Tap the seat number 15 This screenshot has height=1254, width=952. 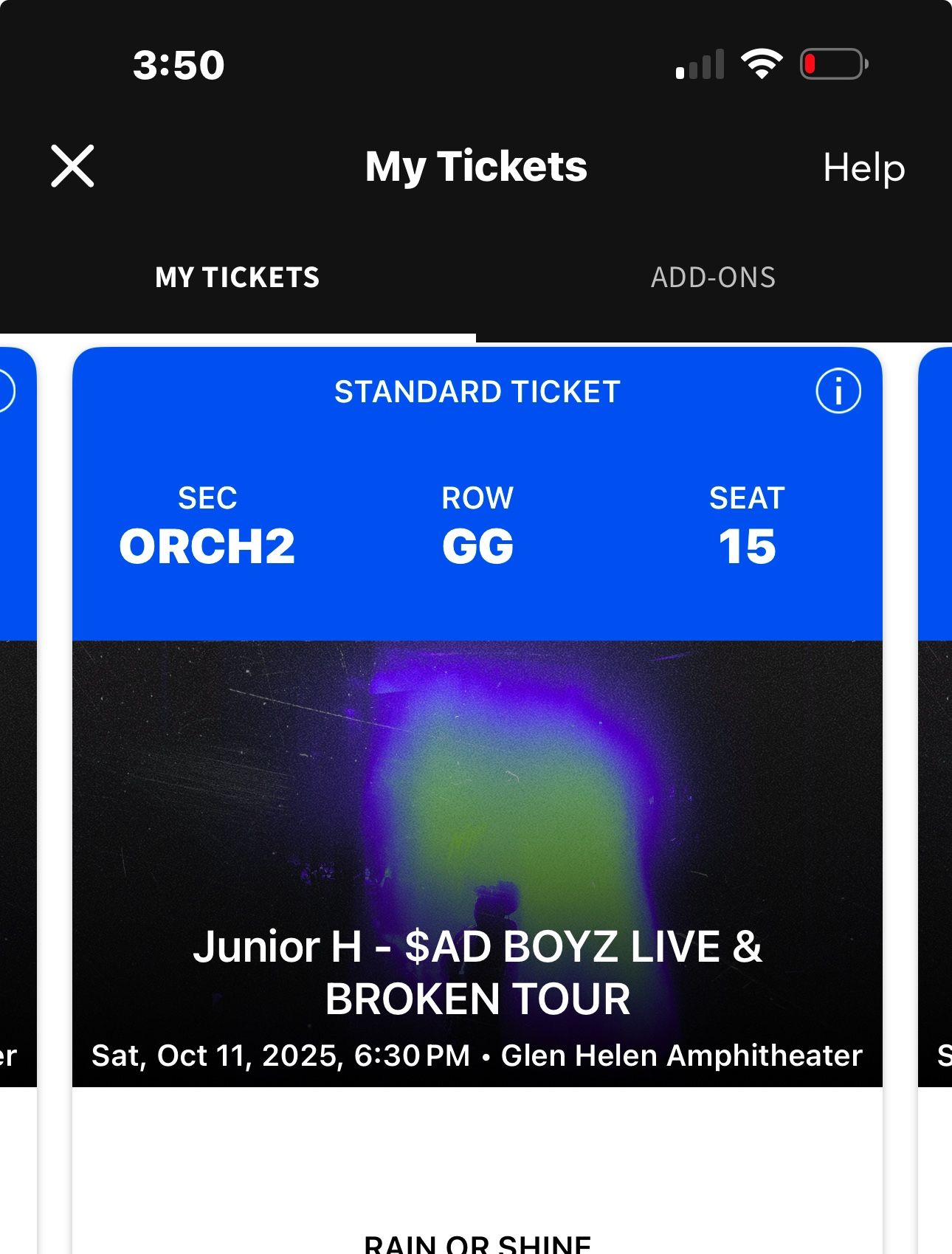747,547
